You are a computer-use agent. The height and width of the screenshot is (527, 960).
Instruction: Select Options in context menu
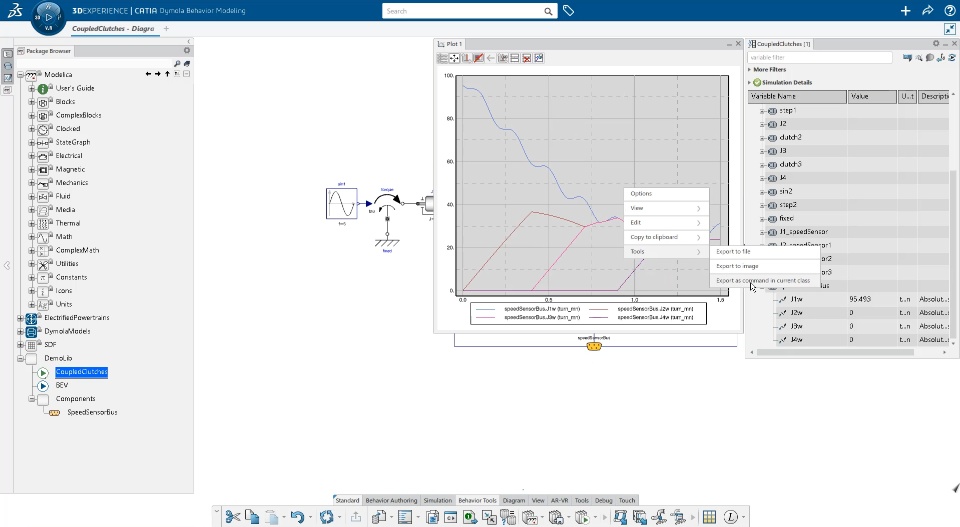tap(666, 193)
